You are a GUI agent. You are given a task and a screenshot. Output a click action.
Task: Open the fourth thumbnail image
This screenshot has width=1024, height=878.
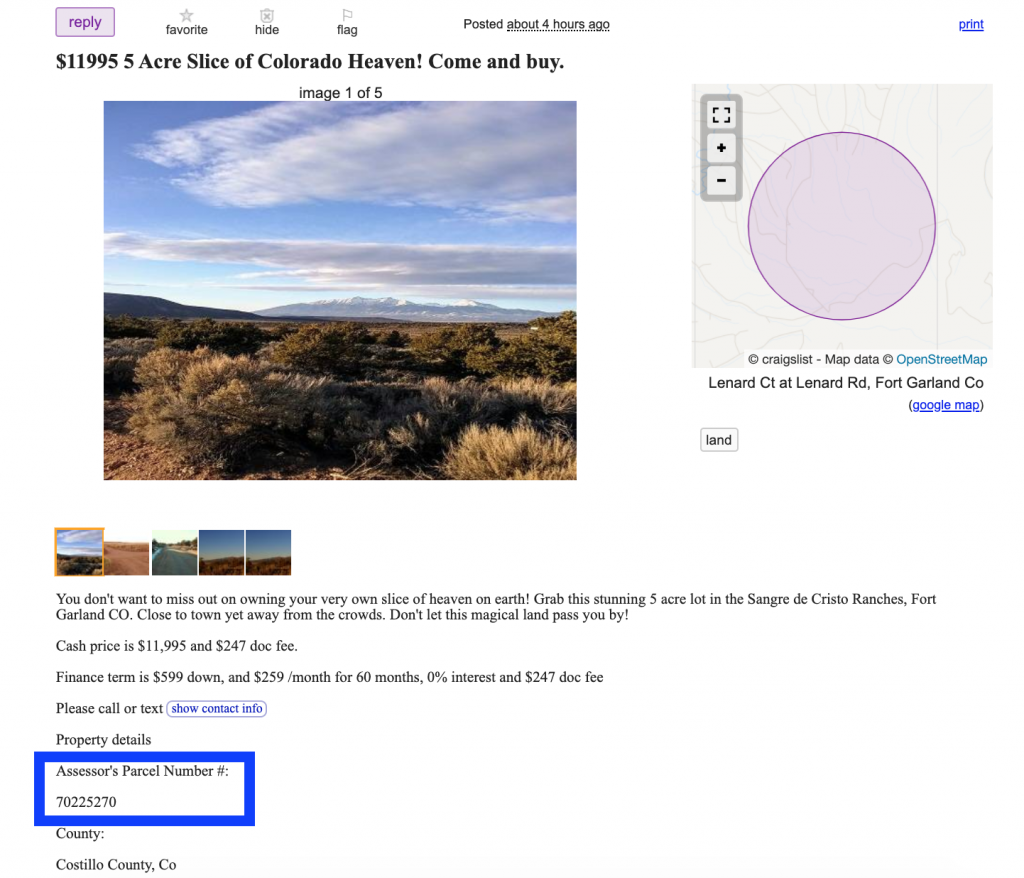click(x=221, y=553)
